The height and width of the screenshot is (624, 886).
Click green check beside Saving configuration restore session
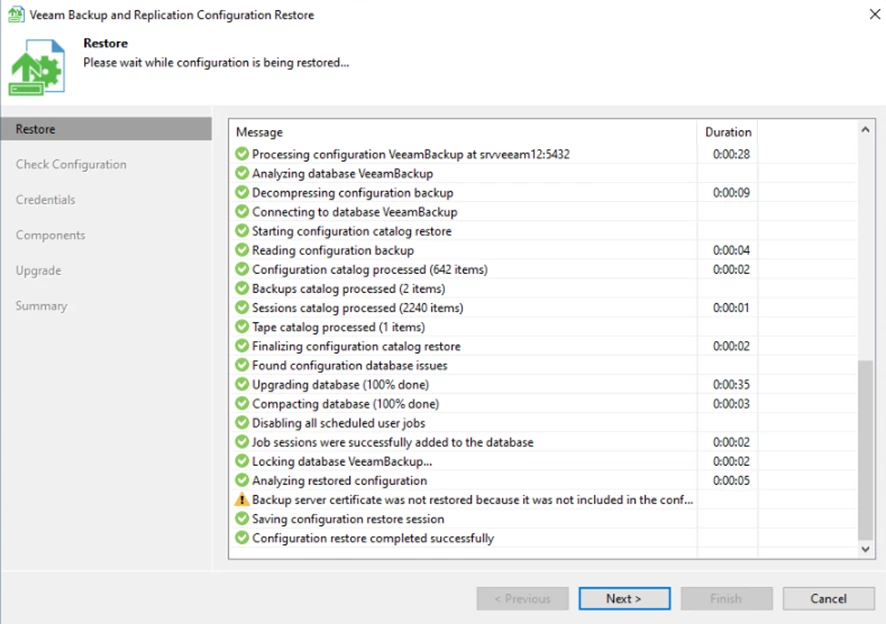242,519
